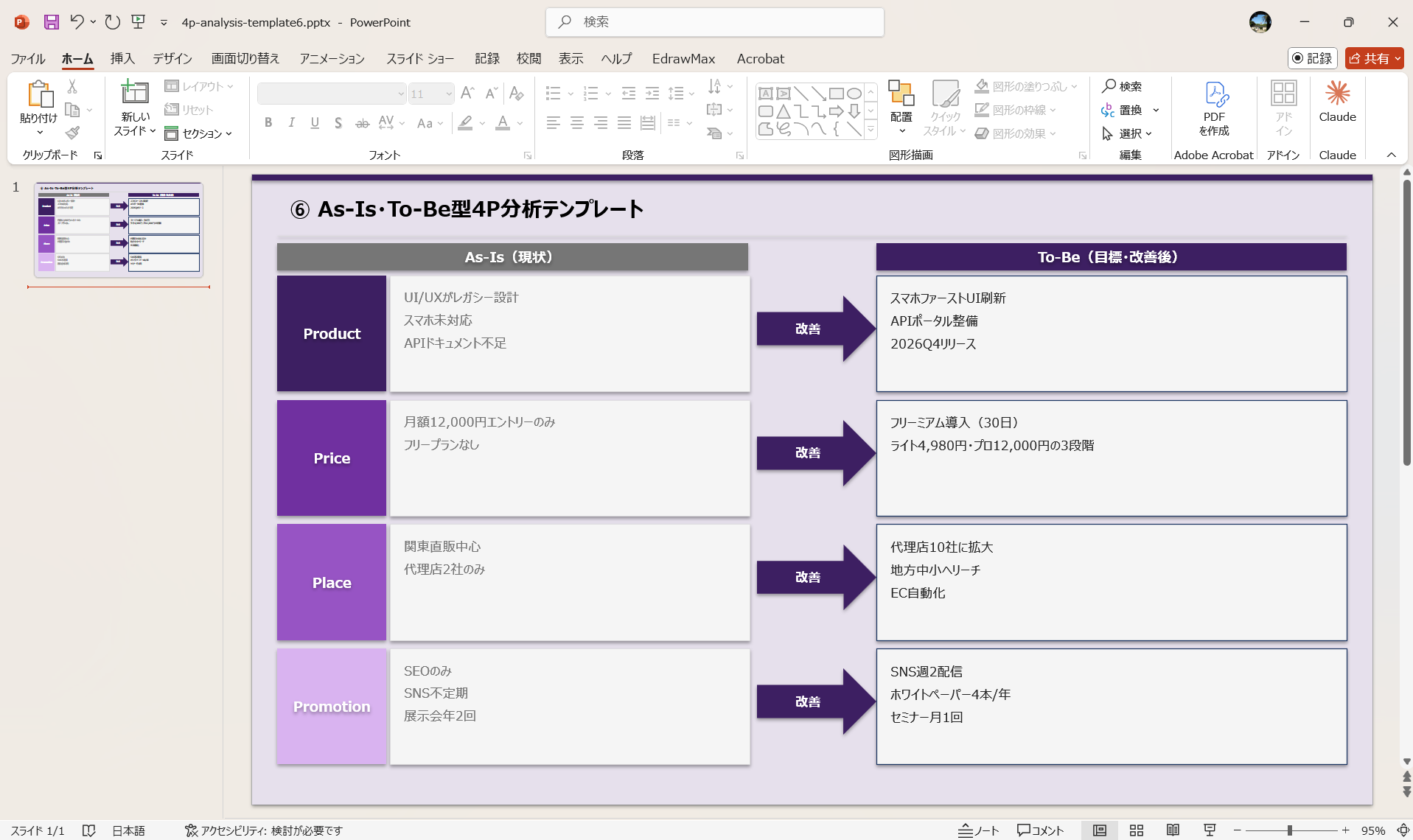Toggle bold formatting

268,123
